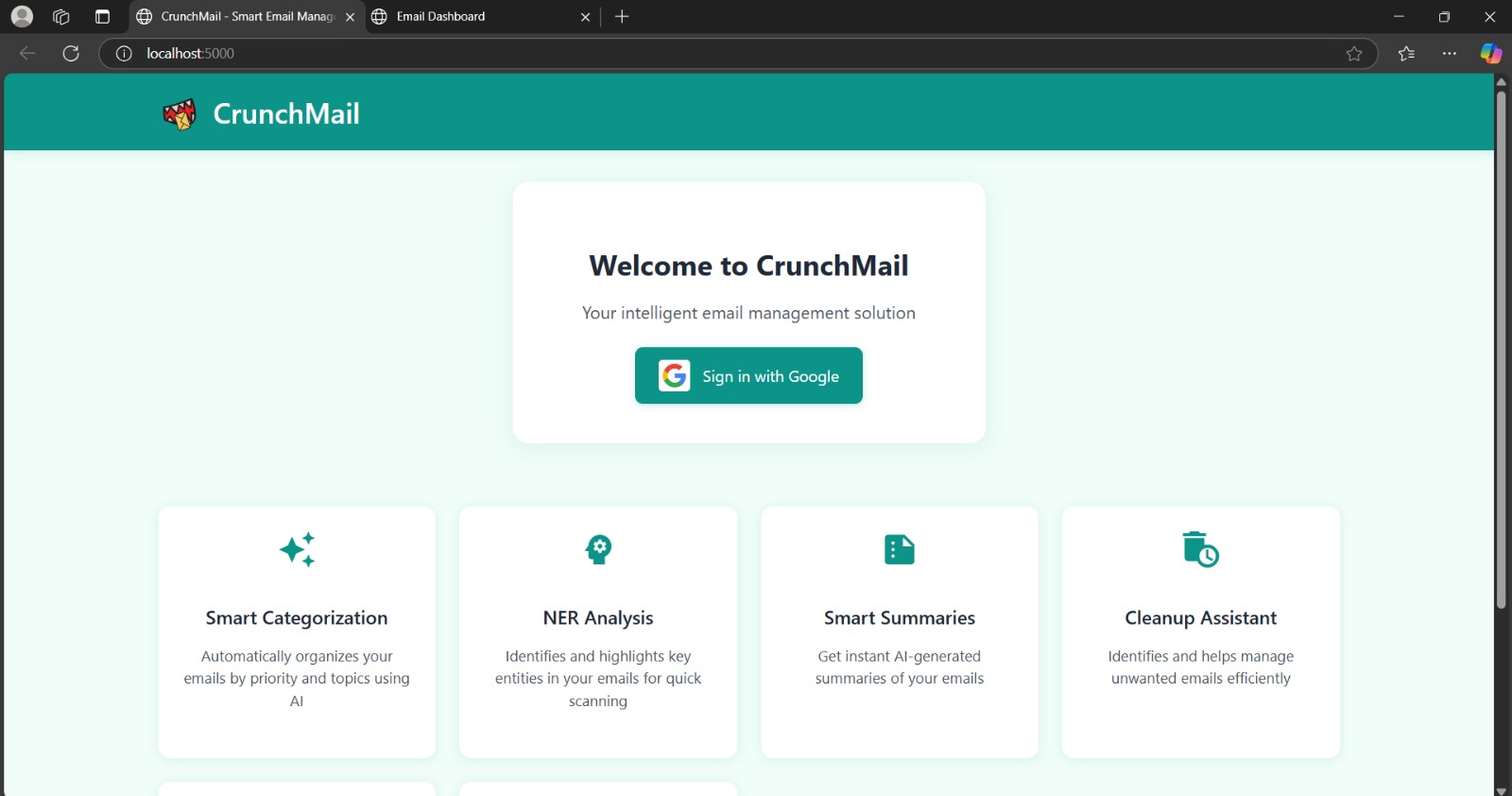Sign in with Google button
This screenshot has height=796, width=1512.
coord(748,375)
